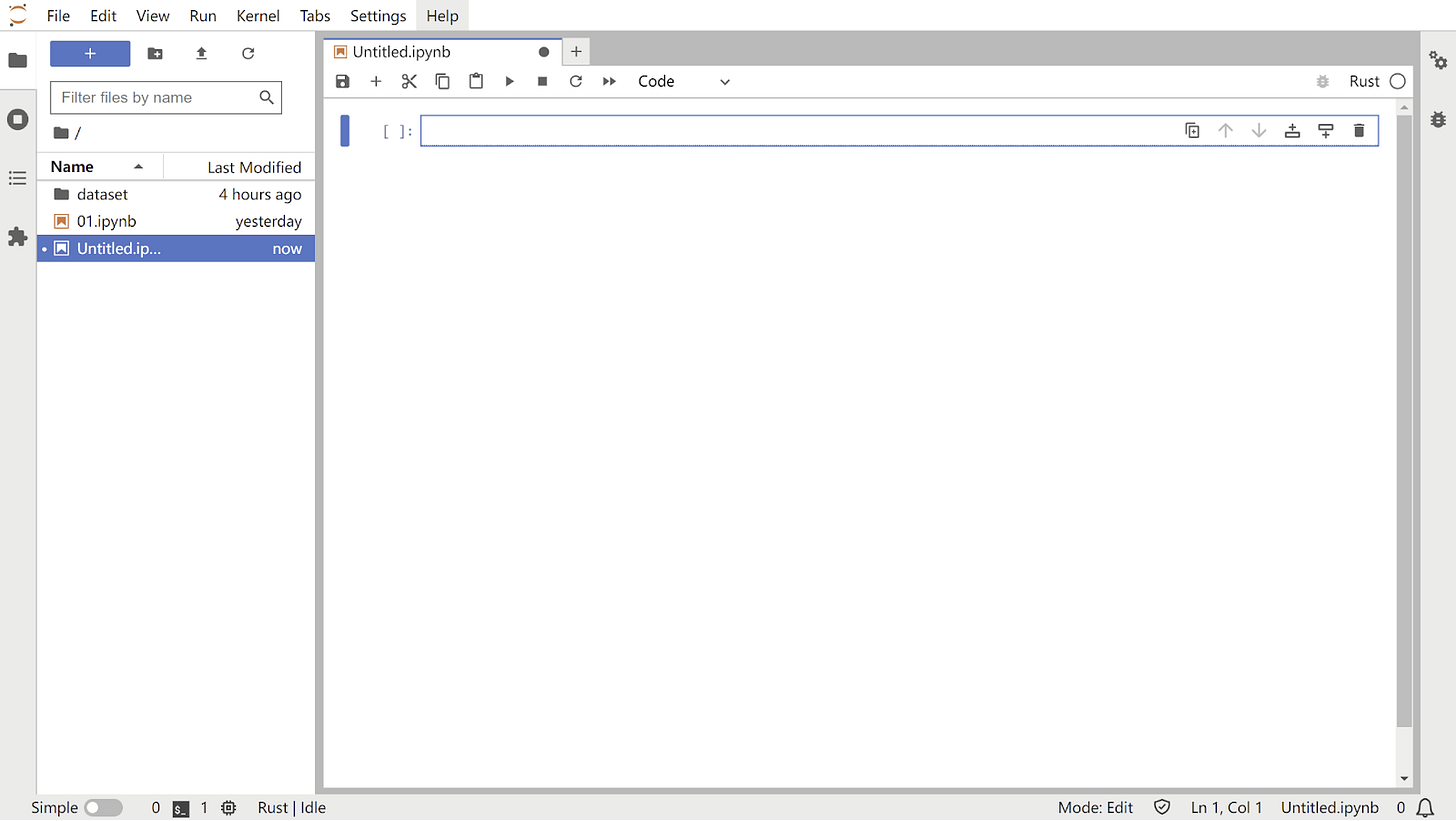Cut the selected cell with scissors icon

point(409,81)
